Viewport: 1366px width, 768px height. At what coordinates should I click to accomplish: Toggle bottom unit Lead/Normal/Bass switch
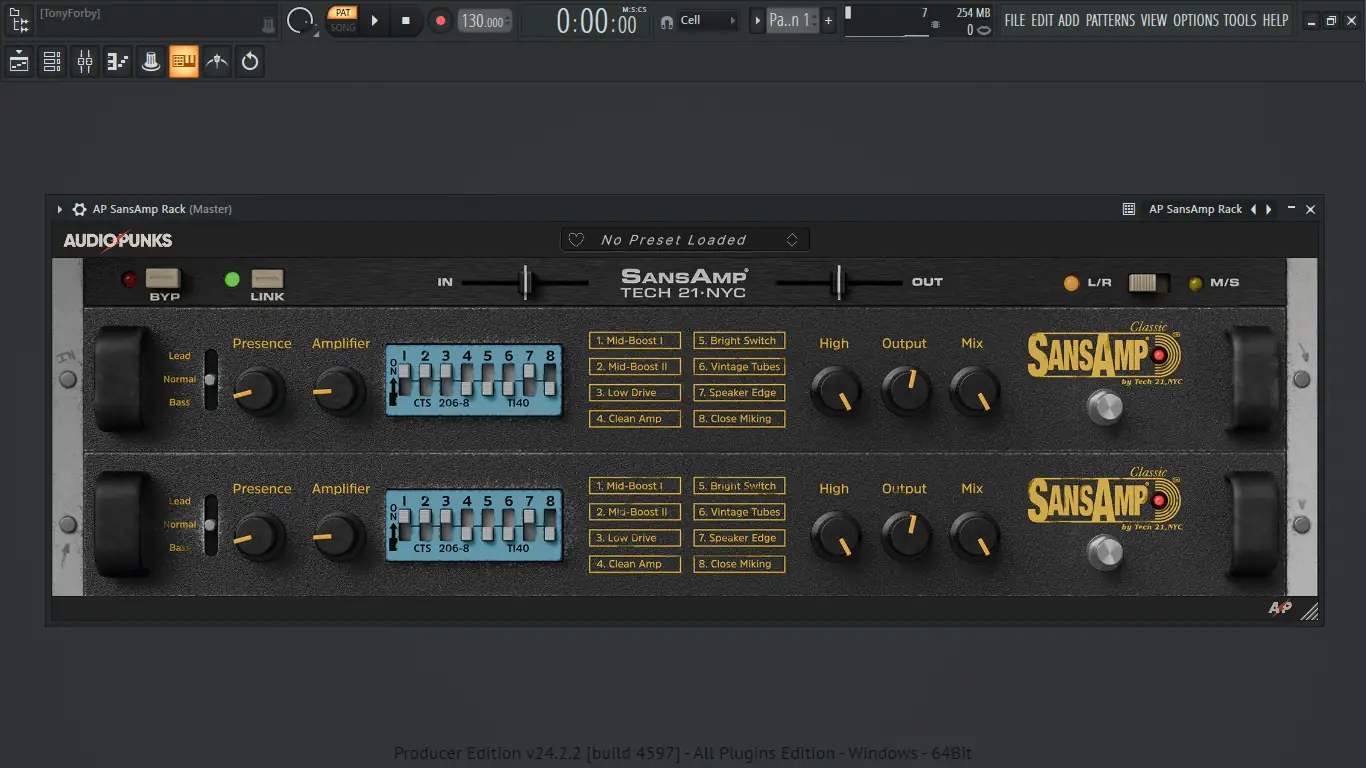(210, 524)
